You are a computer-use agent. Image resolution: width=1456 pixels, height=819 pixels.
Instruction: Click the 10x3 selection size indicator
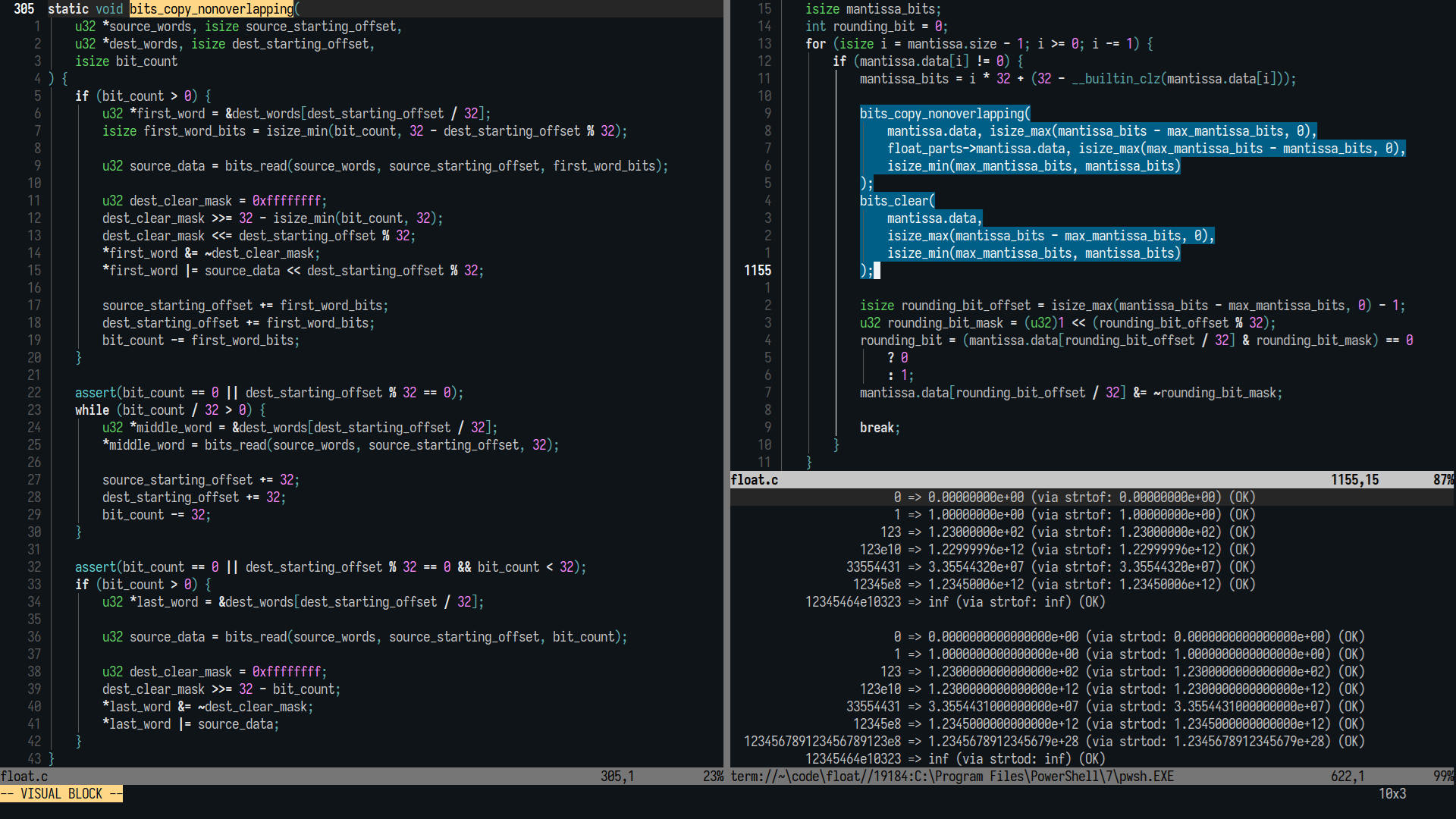1392,794
